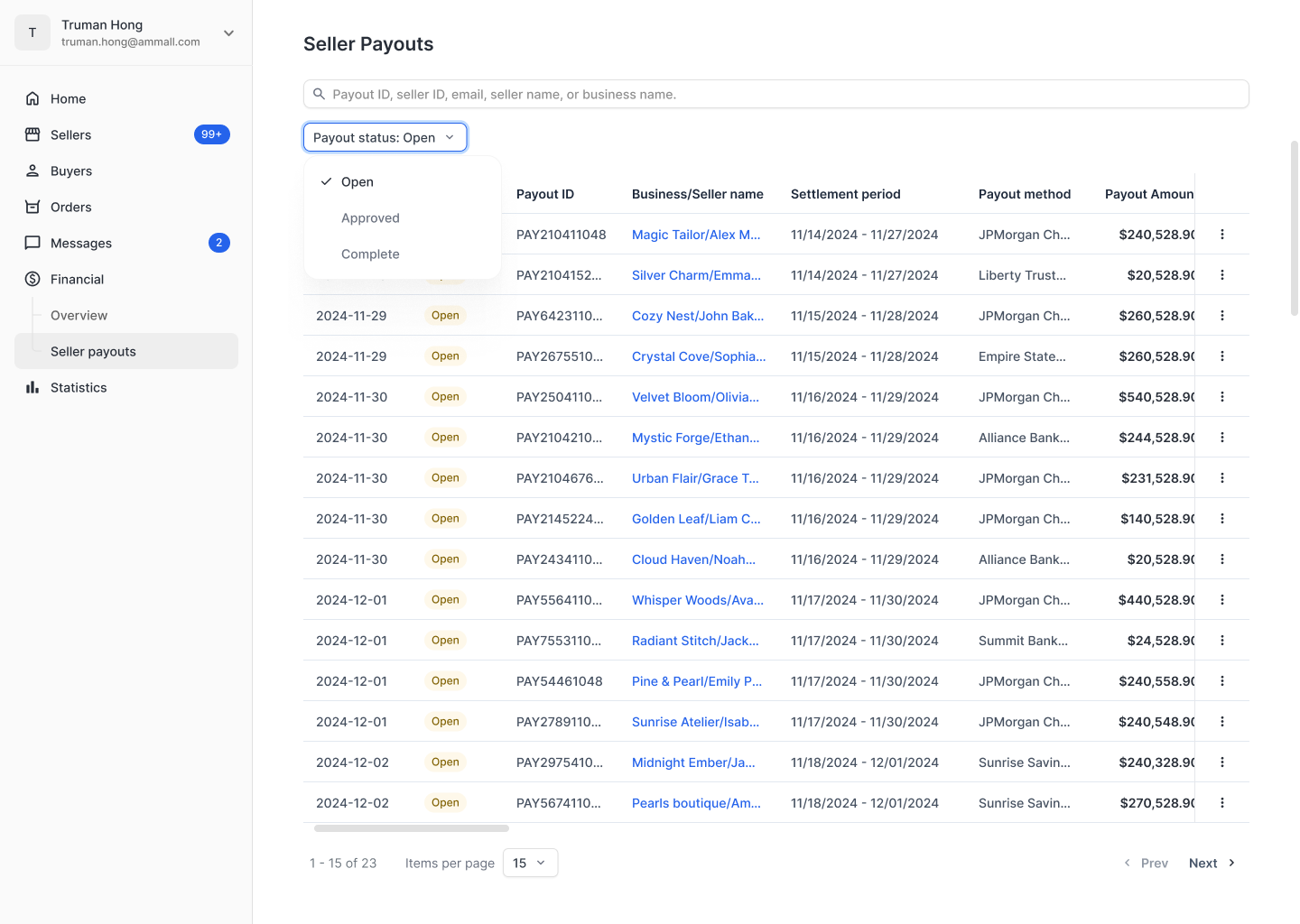Screen dimensions: 1300x924
Task: Open the Radiant Stitch/Jack... seller link
Action: point(695,641)
